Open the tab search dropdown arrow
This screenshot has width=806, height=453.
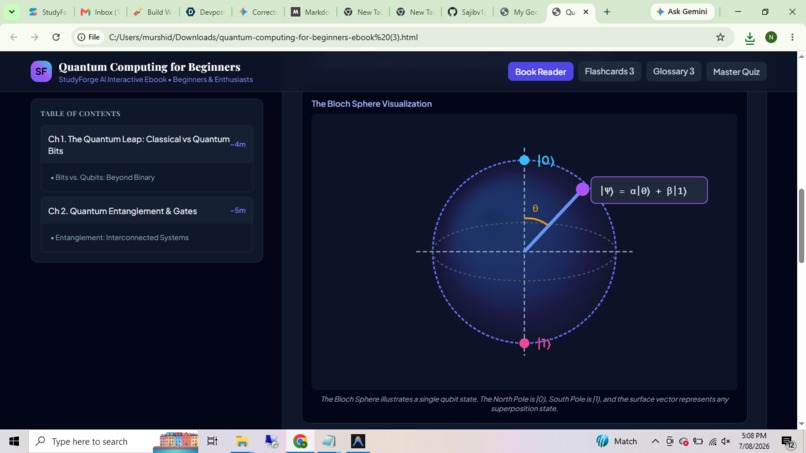click(11, 11)
